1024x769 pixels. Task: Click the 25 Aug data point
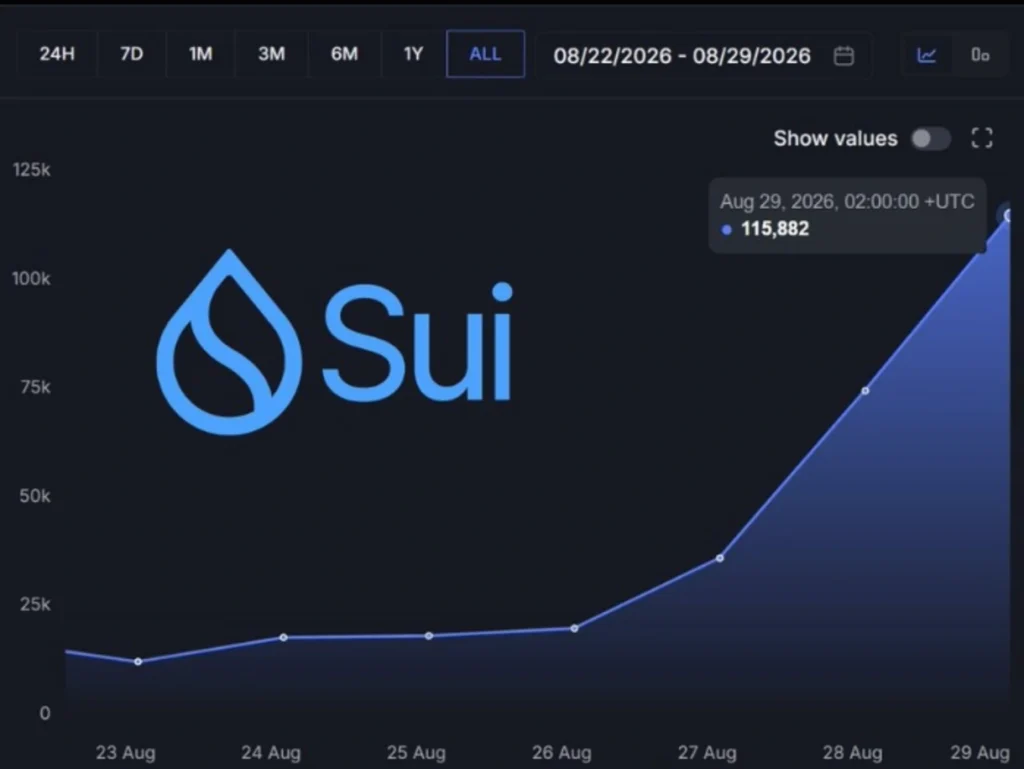(x=429, y=636)
